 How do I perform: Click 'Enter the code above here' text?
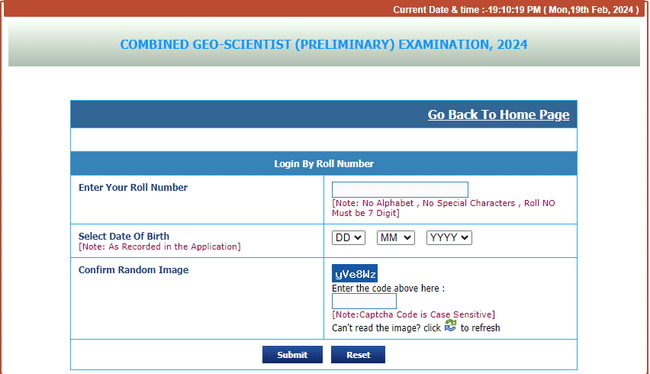click(x=388, y=288)
